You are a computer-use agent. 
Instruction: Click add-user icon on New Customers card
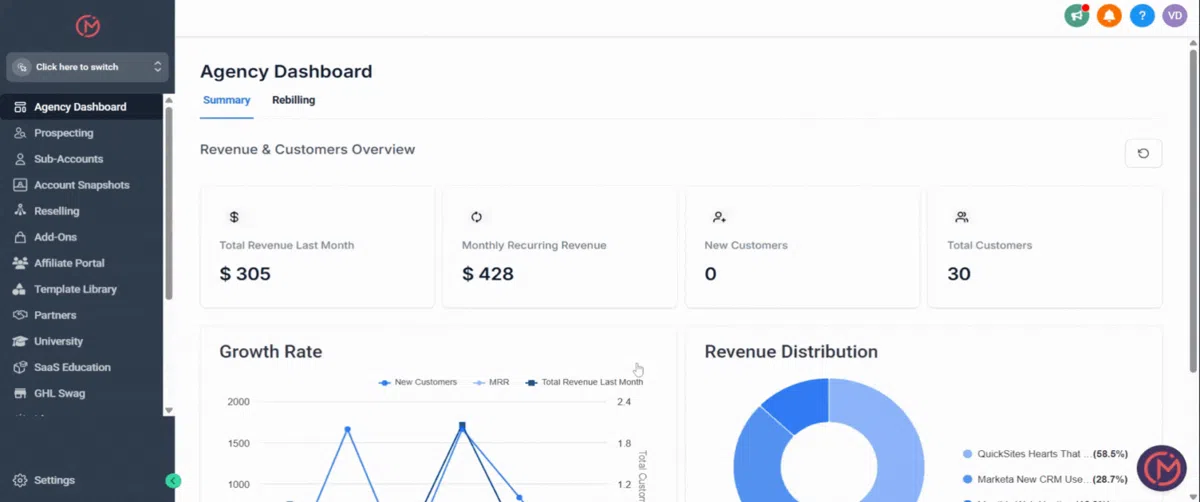719,216
